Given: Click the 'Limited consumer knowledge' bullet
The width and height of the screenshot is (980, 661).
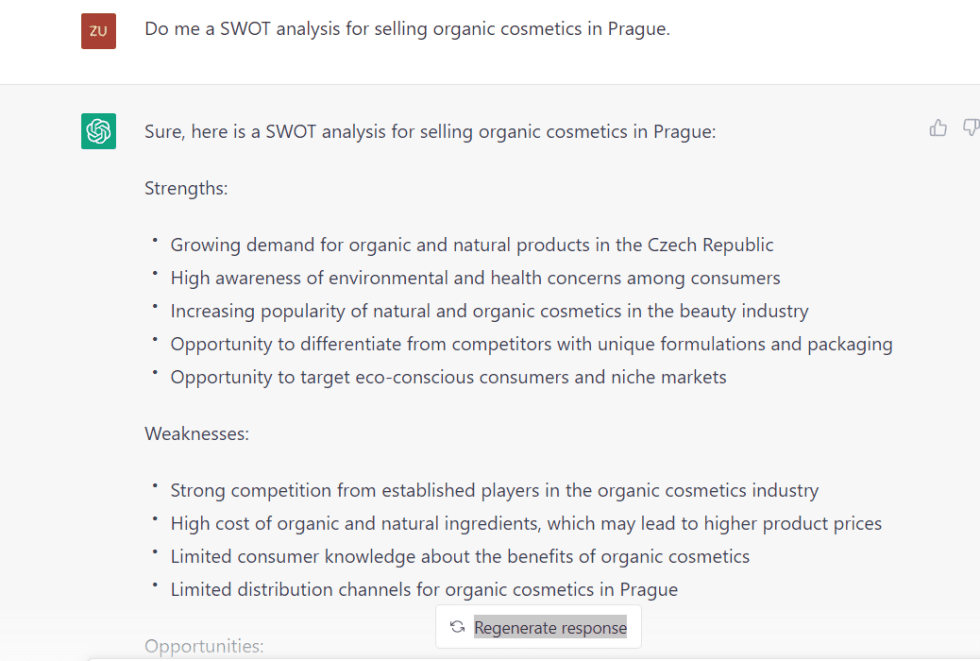Looking at the screenshot, I should tap(460, 557).
